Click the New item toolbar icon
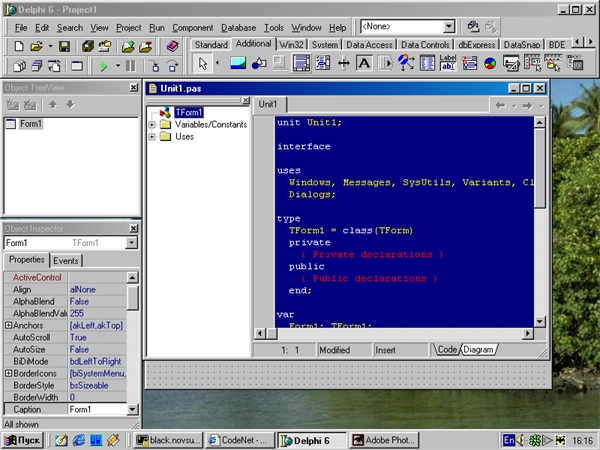The image size is (600, 450). coord(18,46)
